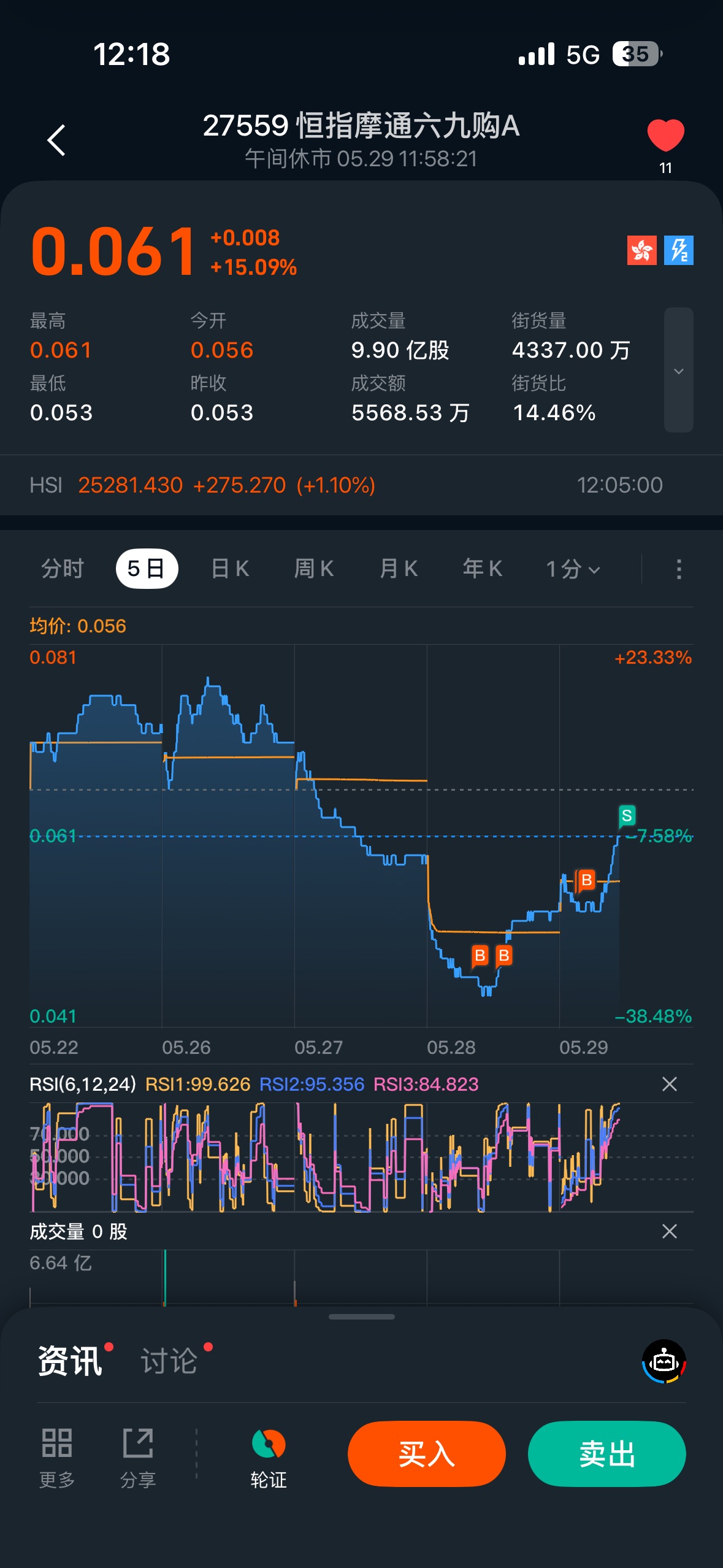Tap the Hong Kong market flag icon
Screen dimensions: 723x1568
tap(641, 250)
